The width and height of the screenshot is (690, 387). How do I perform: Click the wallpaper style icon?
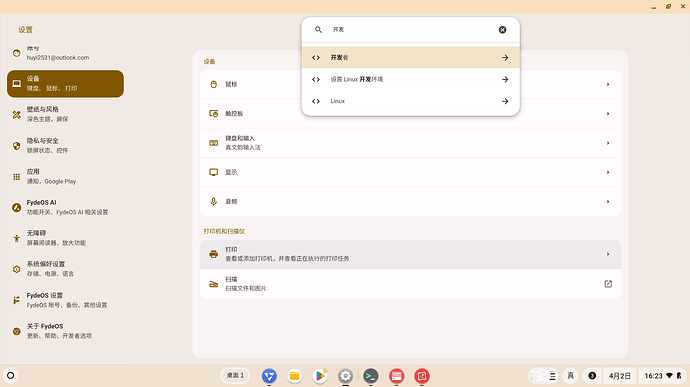tap(17, 114)
